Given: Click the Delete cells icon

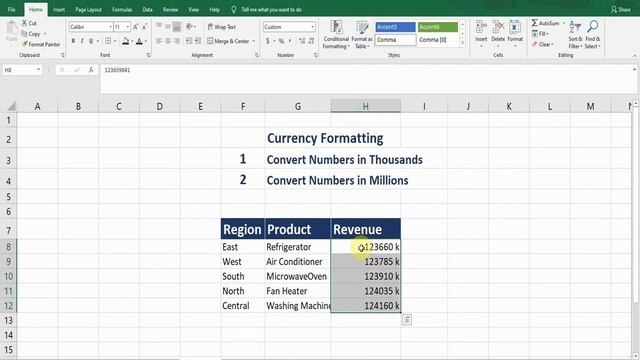Looking at the screenshot, I should pyautogui.click(x=498, y=27).
